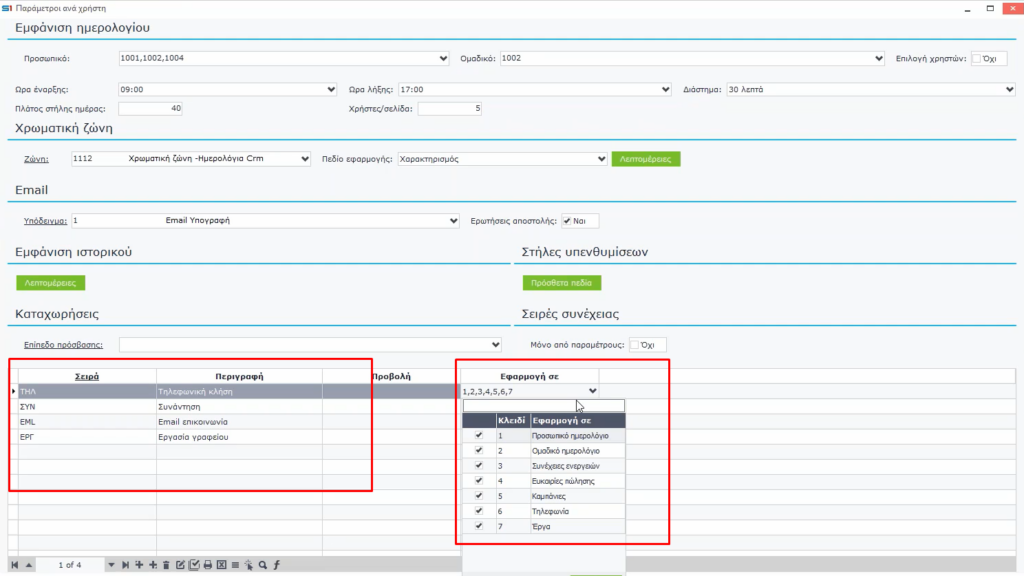This screenshot has height=576, width=1024.
Task: Uncheck Προσωπικό ημερολόγιο option
Action: tap(479, 436)
